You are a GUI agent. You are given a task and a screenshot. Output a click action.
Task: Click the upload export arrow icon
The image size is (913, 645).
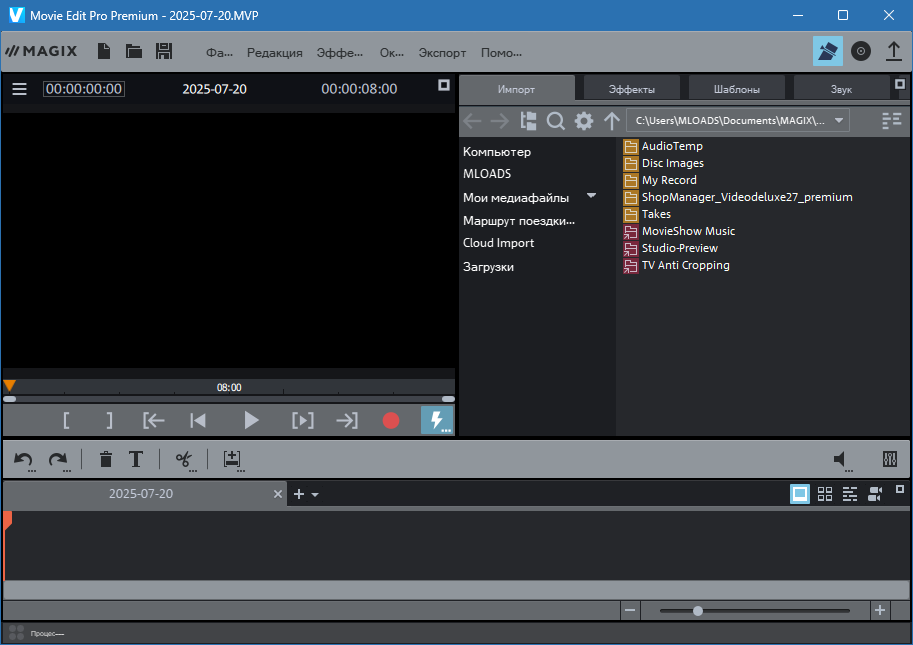[x=893, y=51]
